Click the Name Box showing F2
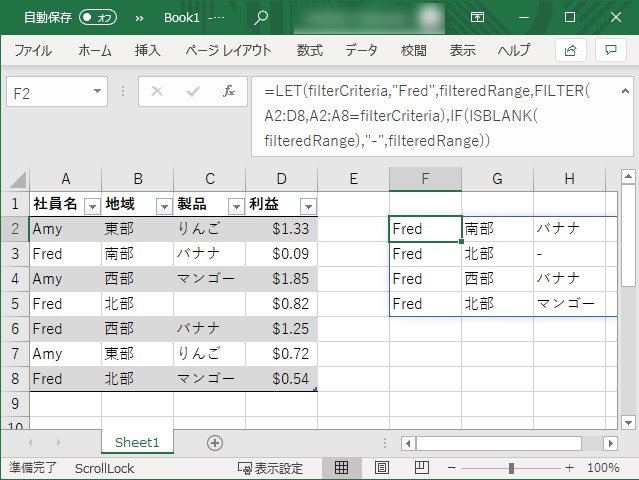The image size is (639, 480). click(49, 92)
